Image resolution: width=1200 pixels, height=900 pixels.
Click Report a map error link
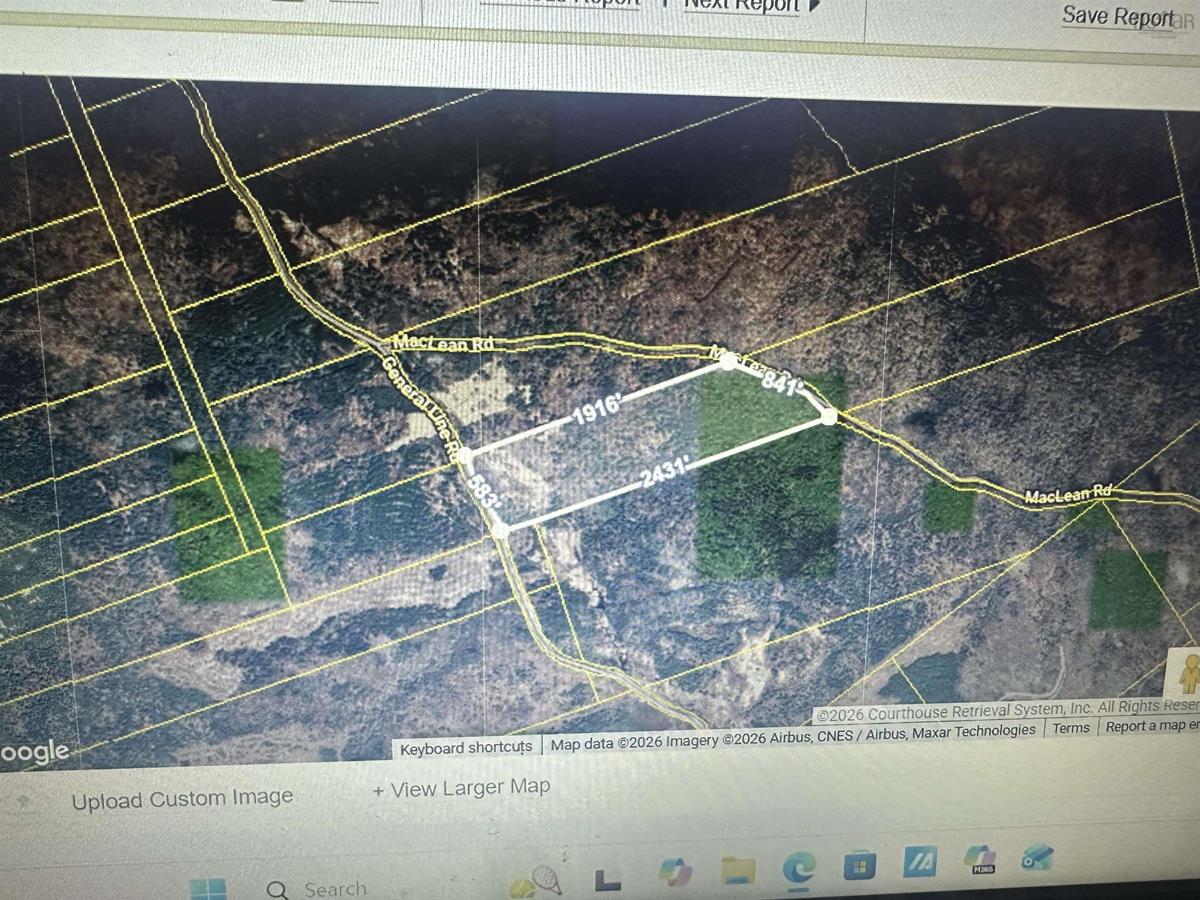point(1151,726)
